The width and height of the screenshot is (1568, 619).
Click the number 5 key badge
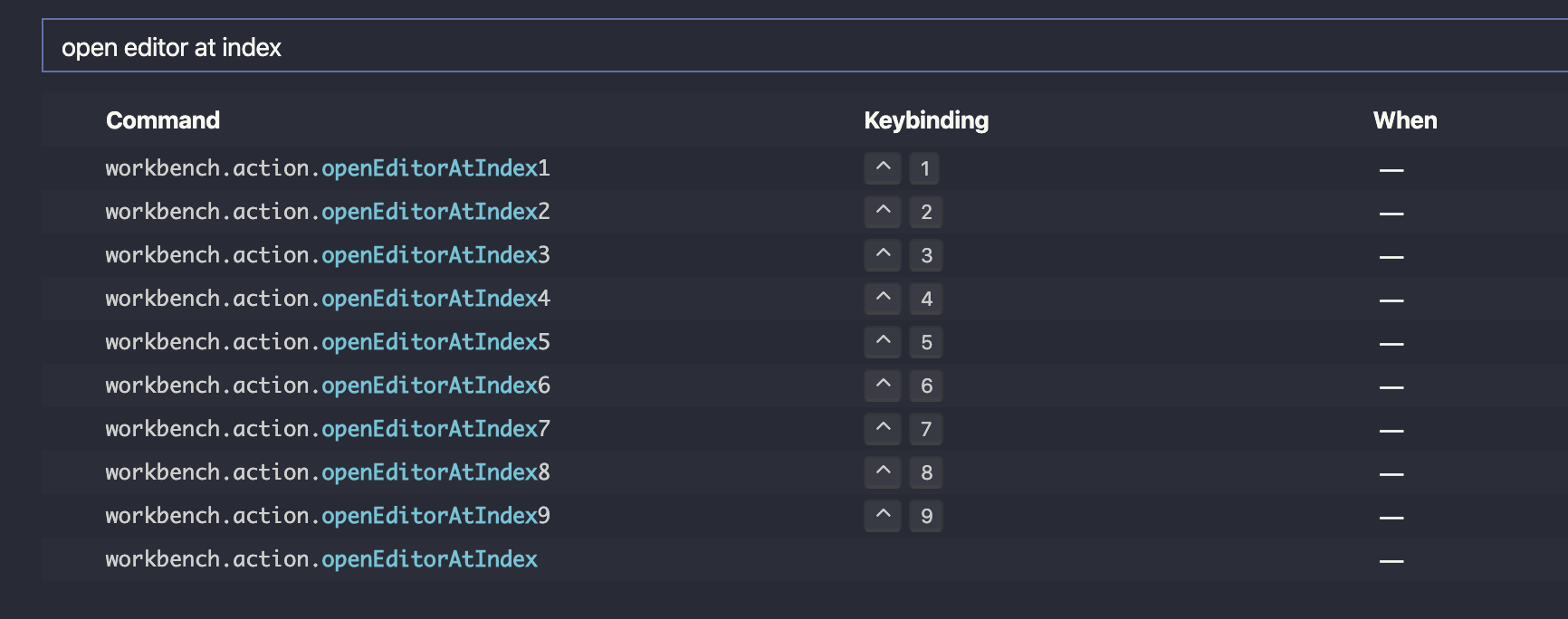(926, 342)
